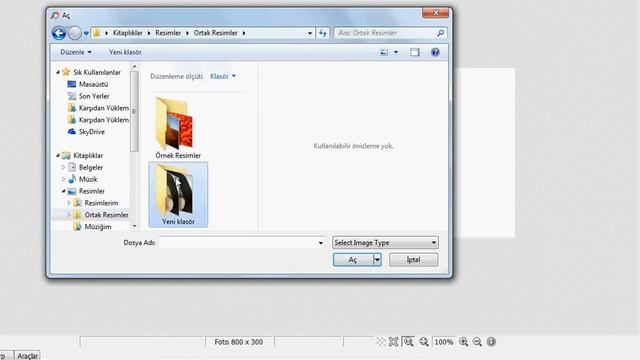Click the boxed zoom icon left of the plain magnifier

[x=408, y=342]
